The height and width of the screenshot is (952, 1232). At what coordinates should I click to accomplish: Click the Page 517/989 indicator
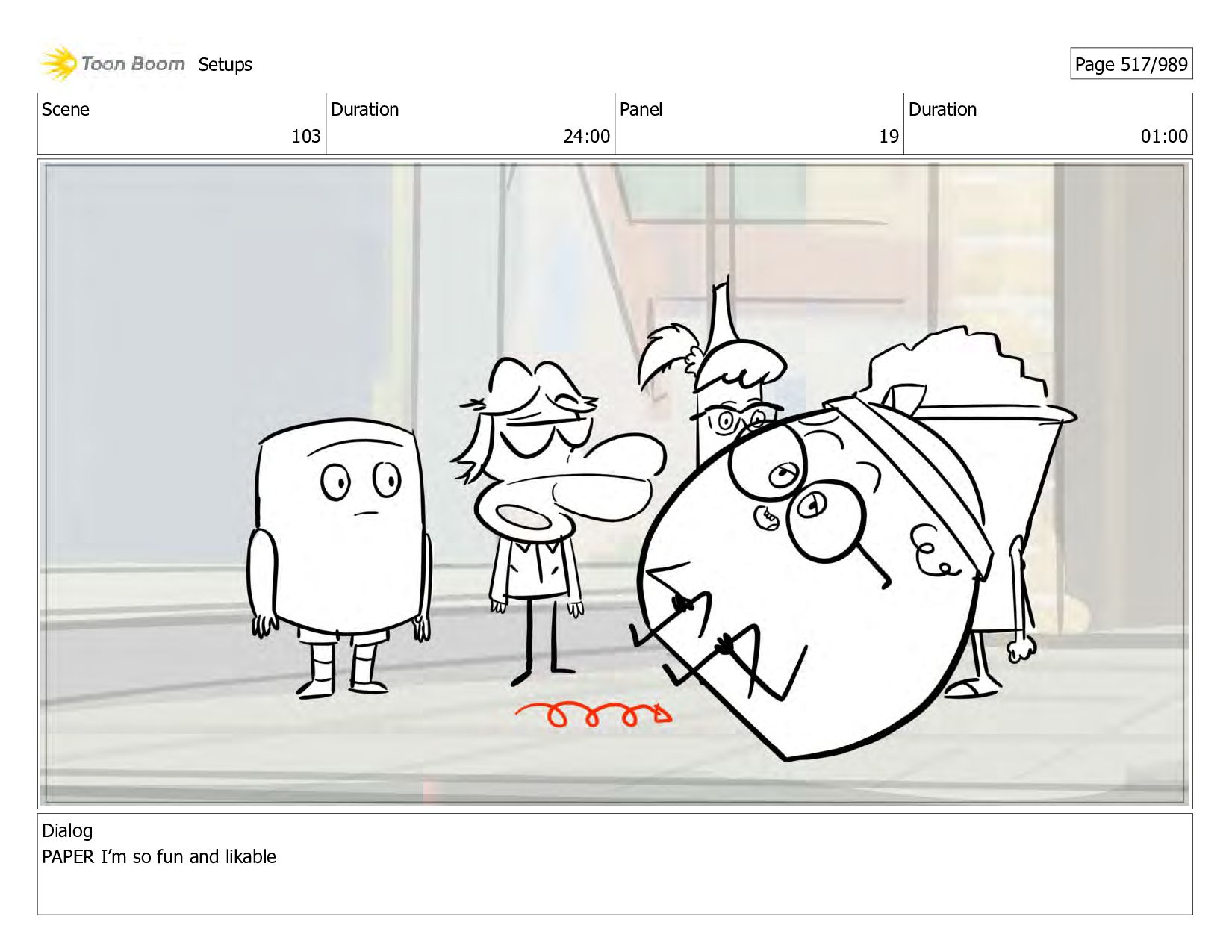click(1130, 64)
